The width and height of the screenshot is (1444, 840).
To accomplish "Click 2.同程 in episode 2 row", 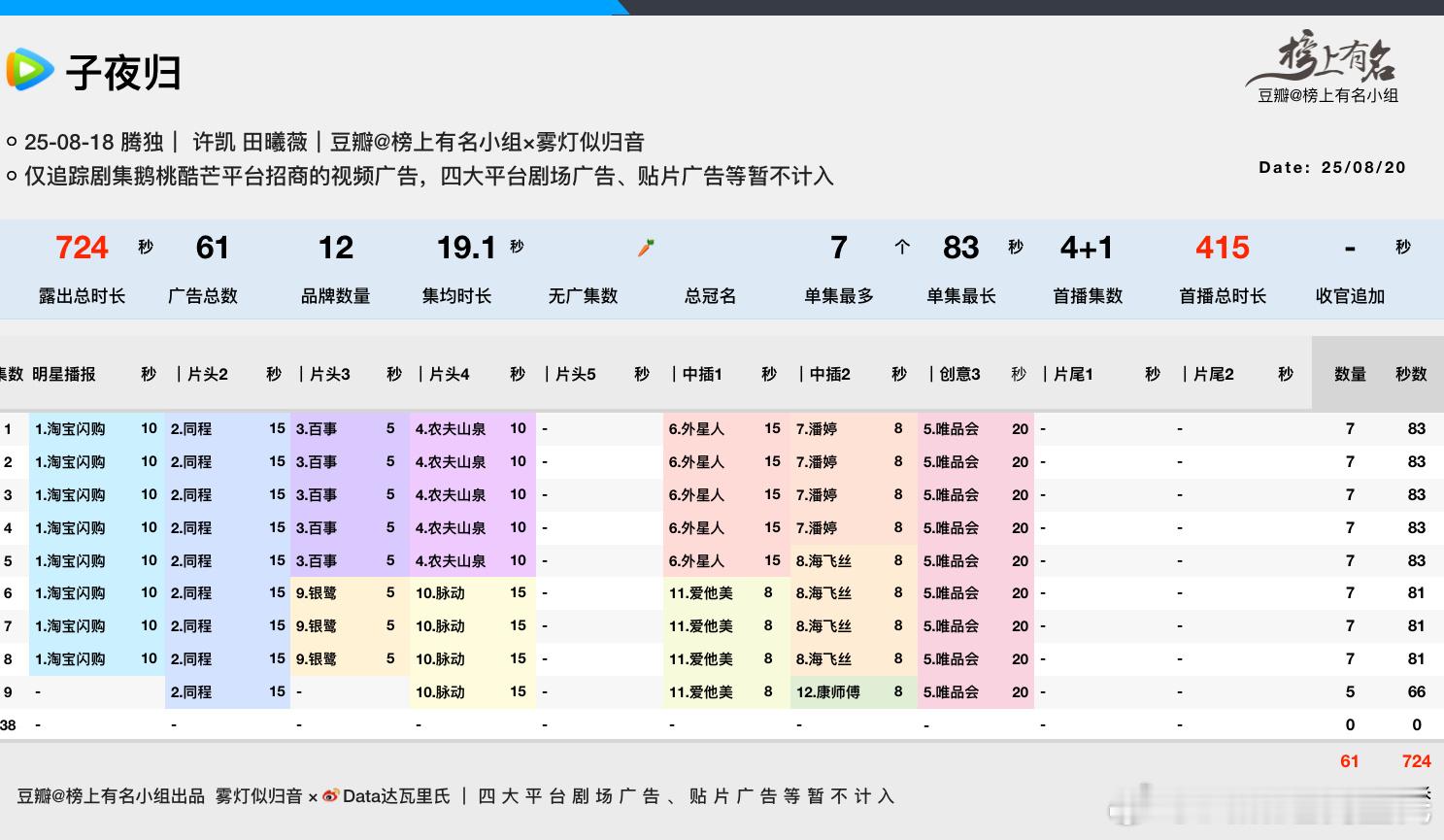I will [191, 461].
